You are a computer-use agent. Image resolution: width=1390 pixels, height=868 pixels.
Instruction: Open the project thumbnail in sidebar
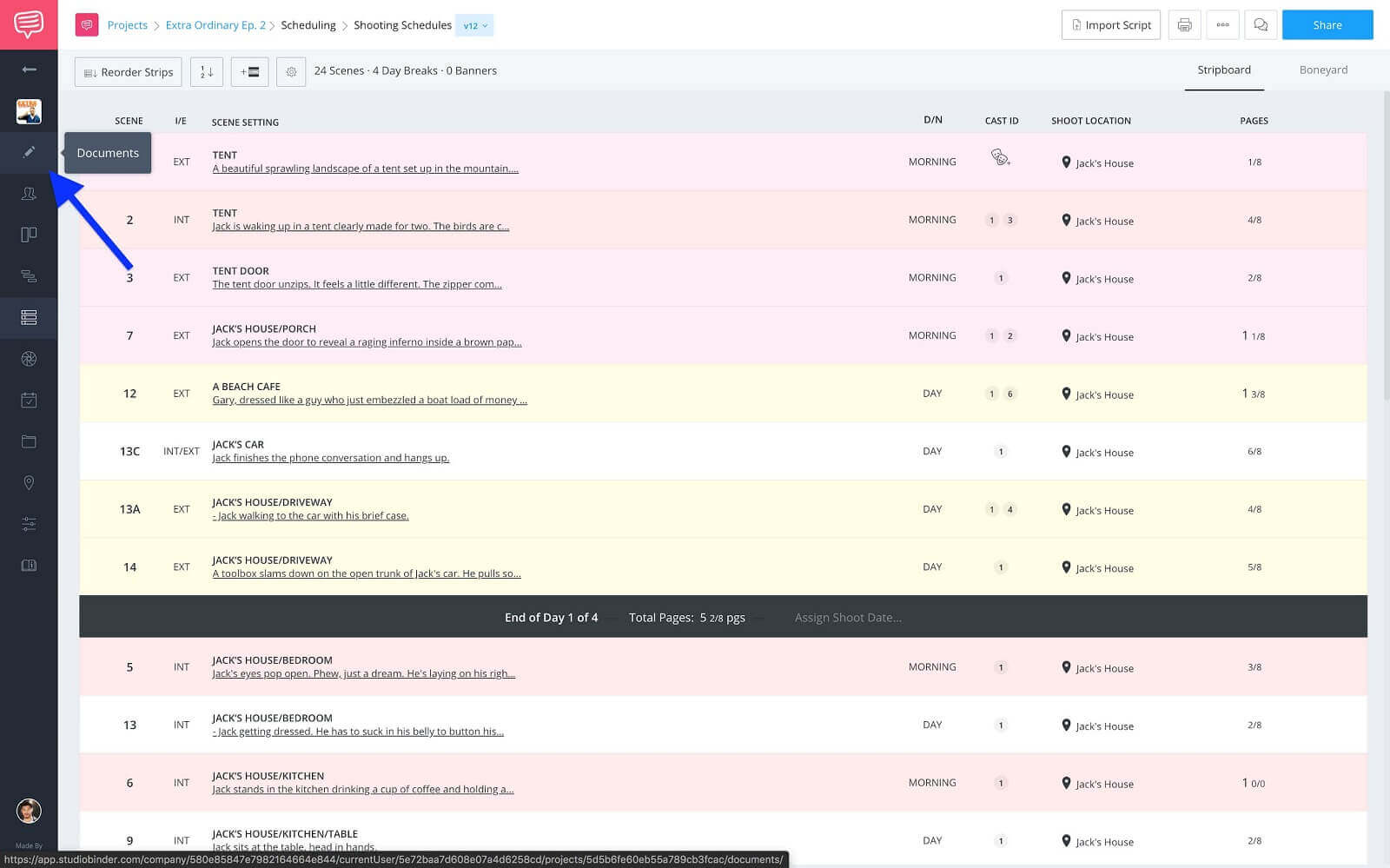(x=29, y=111)
